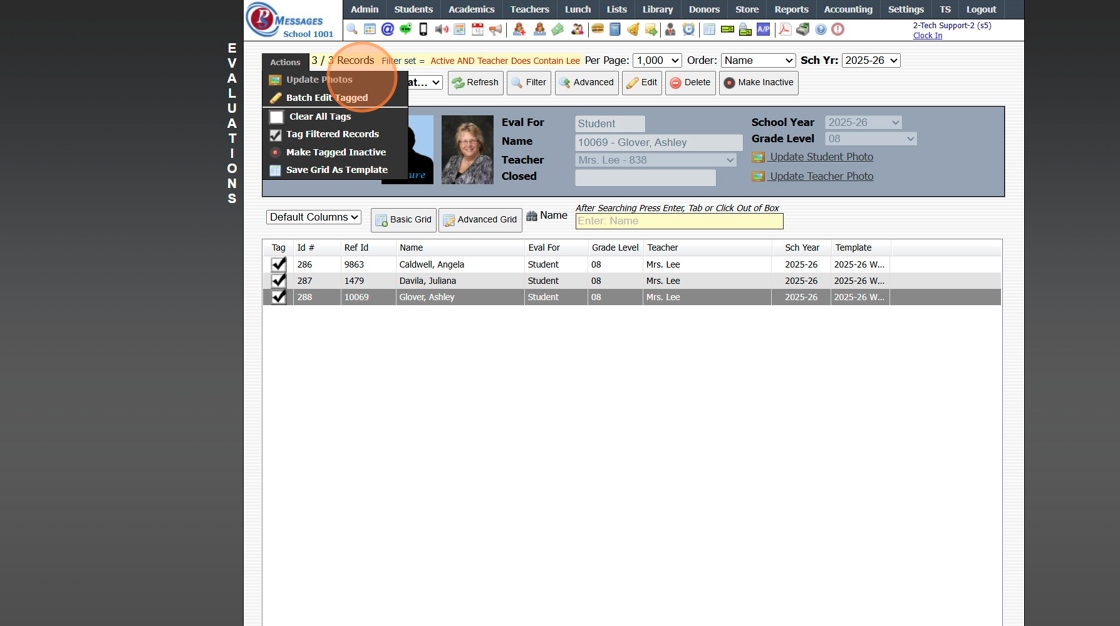Click the Edit button
The height and width of the screenshot is (626, 1120).
coord(642,83)
